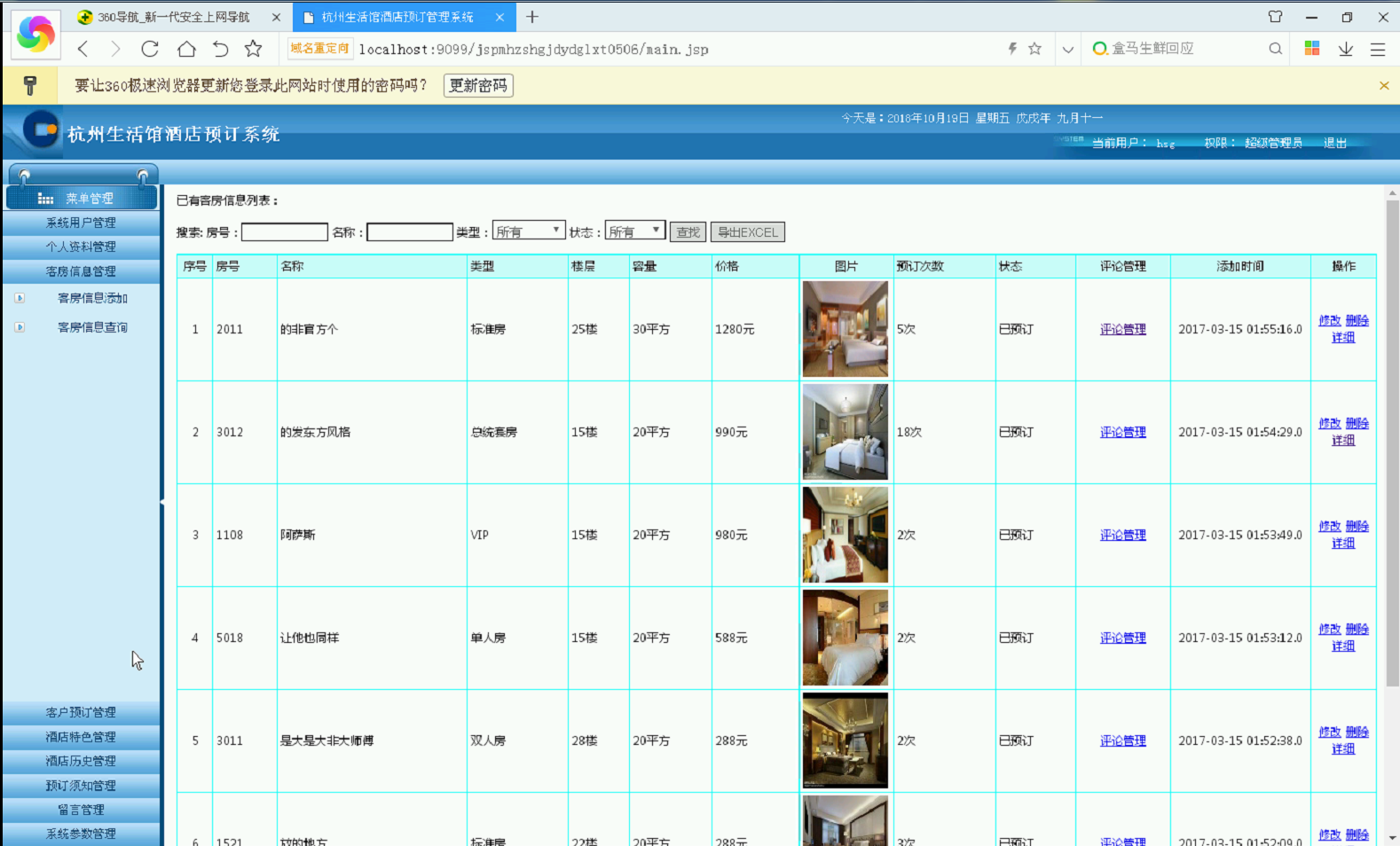Go back with the browser back arrow
This screenshot has height=846, width=1400.
[83, 49]
